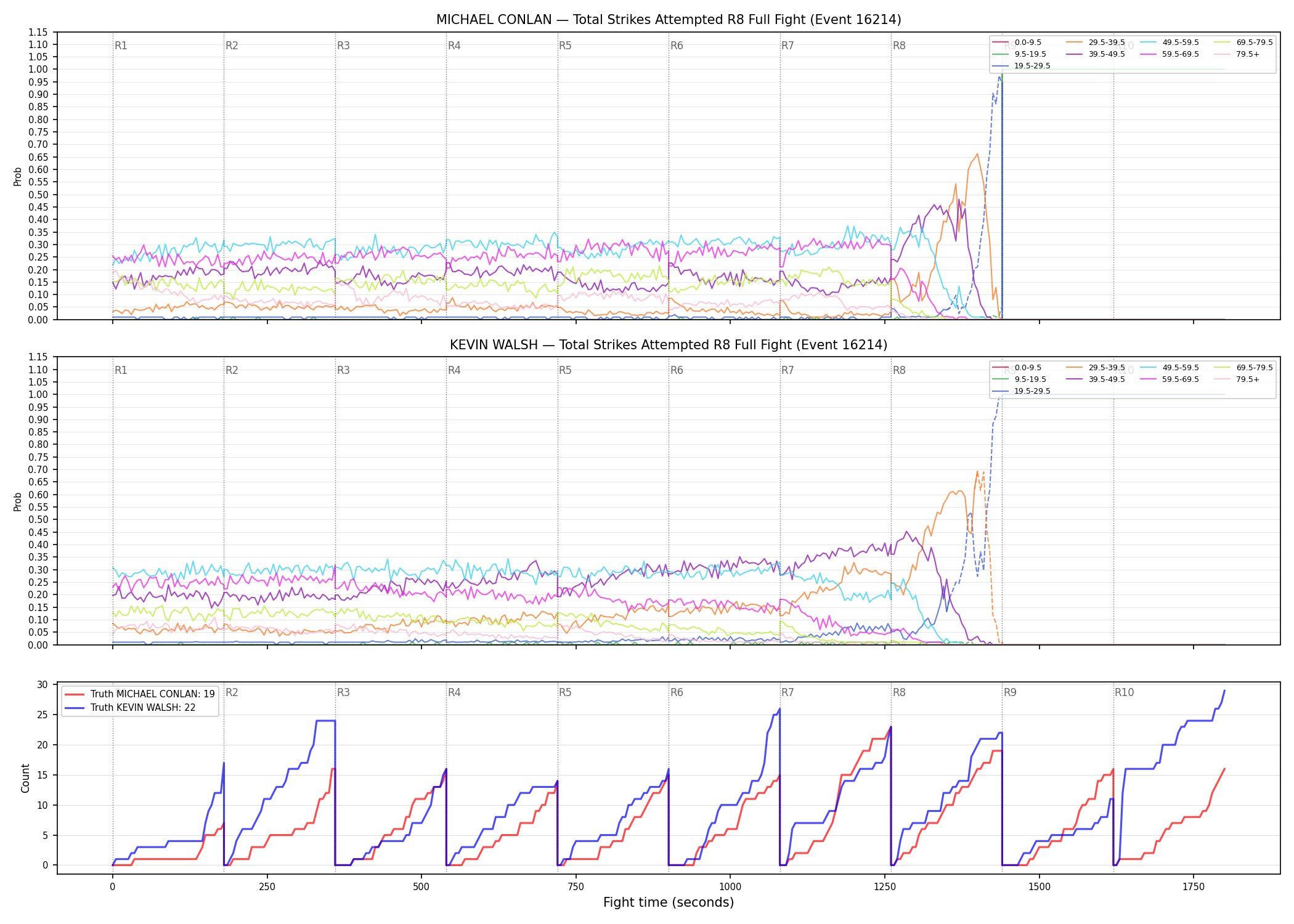This screenshot has height=924, width=1294.
Task: Click '19.5-29.5' legend entry in Walsh chart
Action: pos(1021,391)
